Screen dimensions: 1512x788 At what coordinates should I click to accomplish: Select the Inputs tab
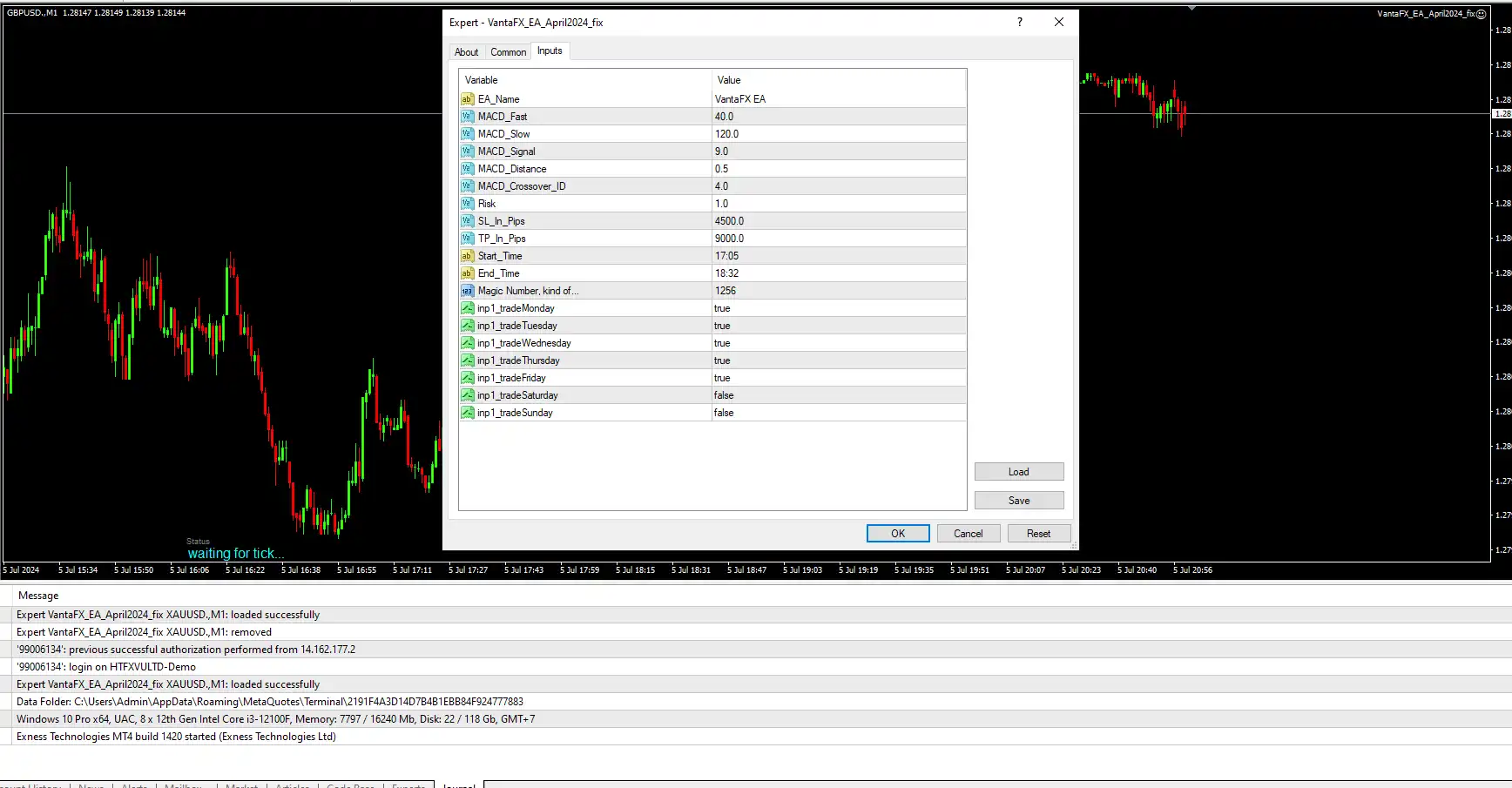click(550, 51)
